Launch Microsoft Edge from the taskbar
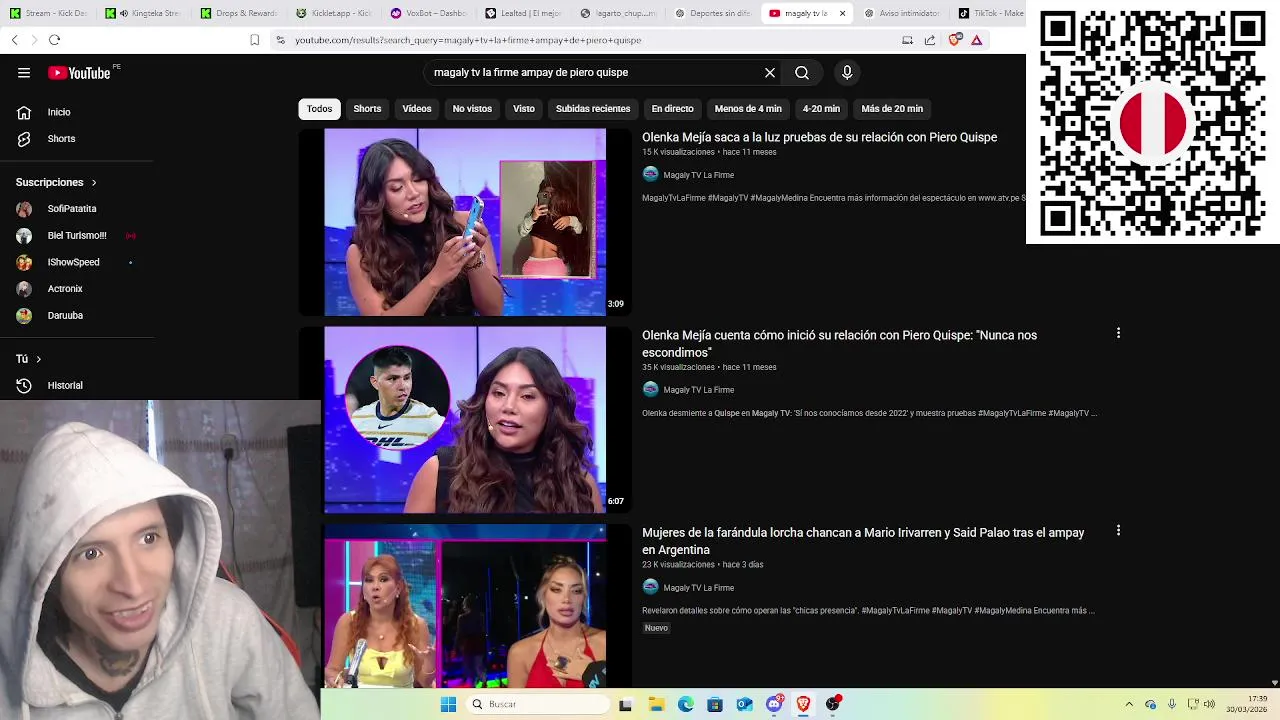1280x720 pixels. [686, 704]
